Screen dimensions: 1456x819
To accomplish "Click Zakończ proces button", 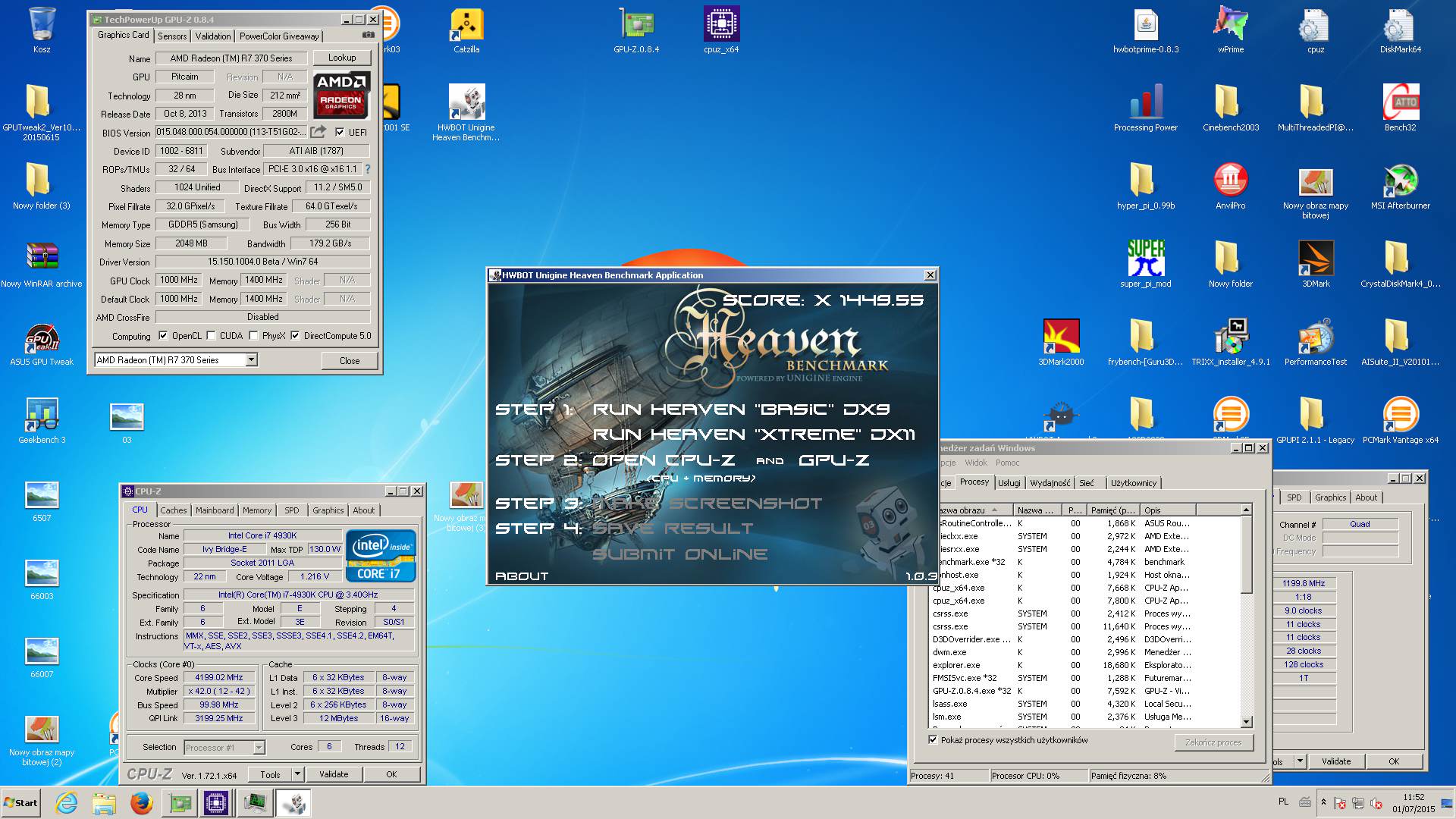I will pos(1213,742).
